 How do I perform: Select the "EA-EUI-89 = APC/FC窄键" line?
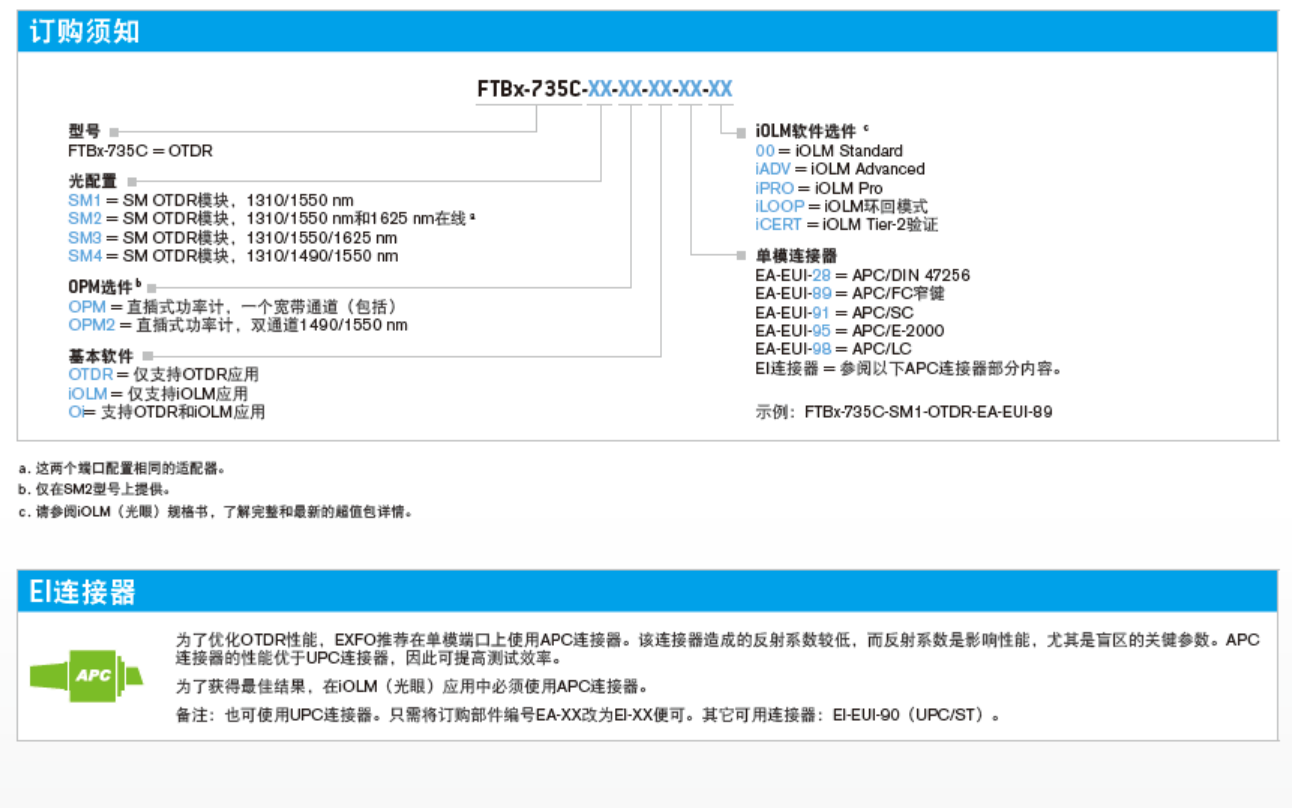pyautogui.click(x=850, y=293)
